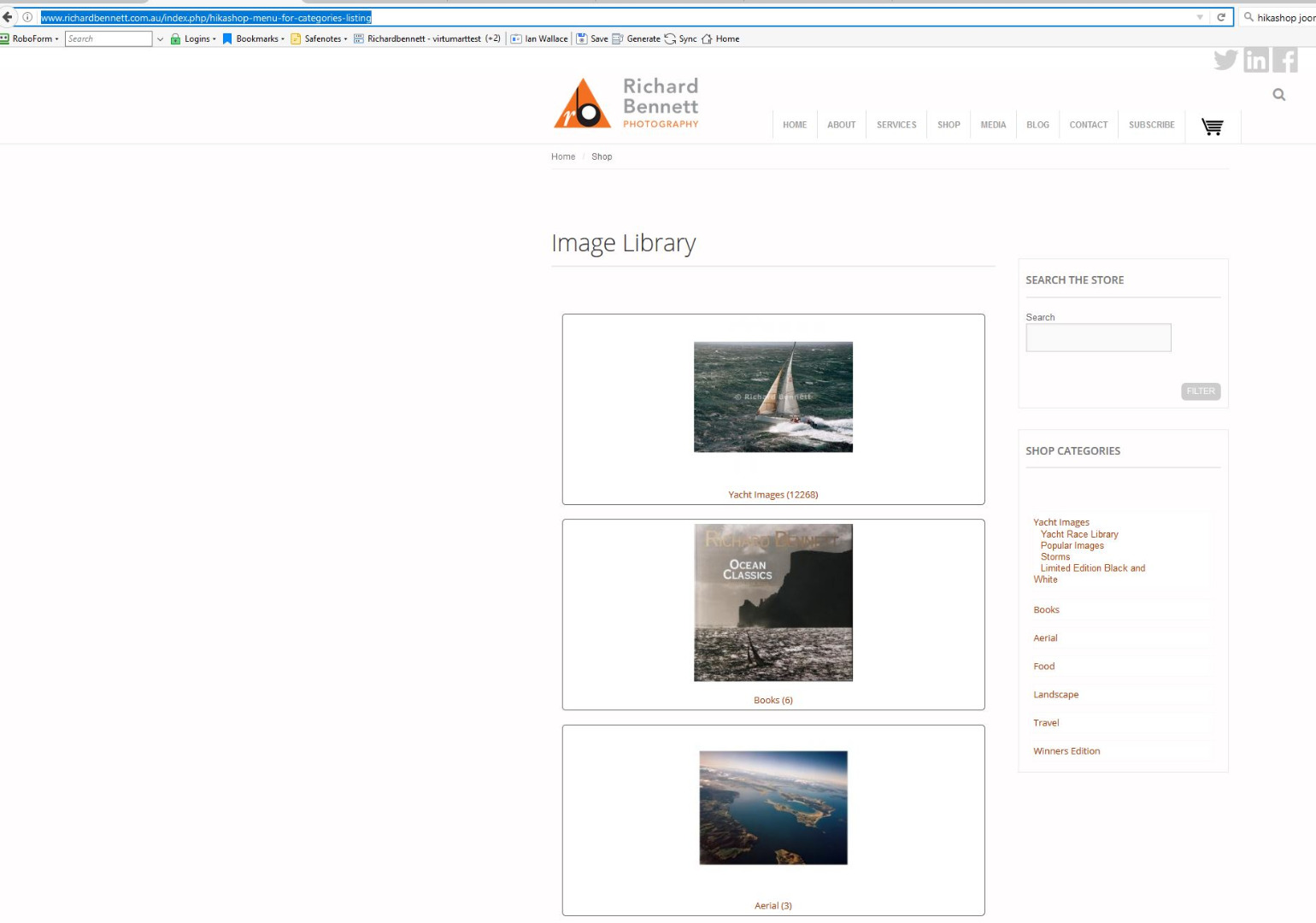
Task: Open the Travel category link
Action: [x=1046, y=723]
